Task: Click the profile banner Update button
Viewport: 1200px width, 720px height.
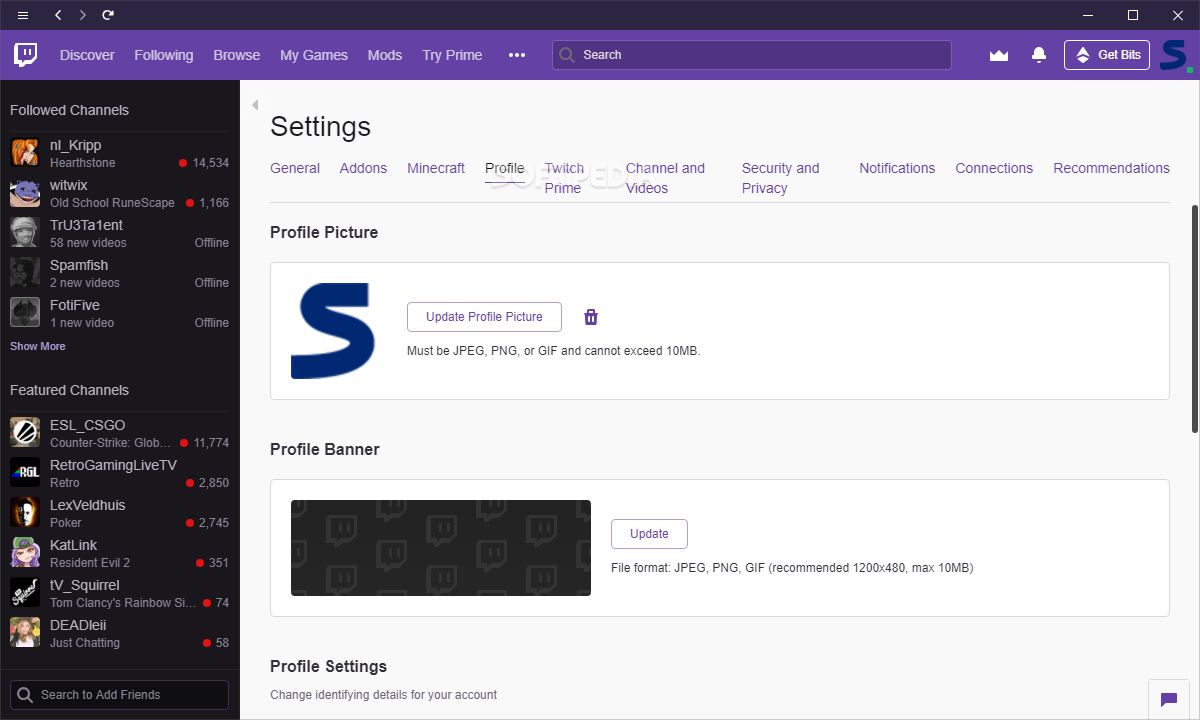Action: [649, 534]
